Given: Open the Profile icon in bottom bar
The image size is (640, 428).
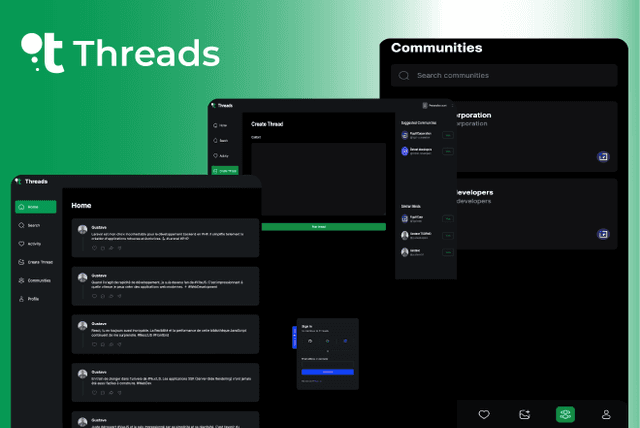Looking at the screenshot, I should click(606, 414).
